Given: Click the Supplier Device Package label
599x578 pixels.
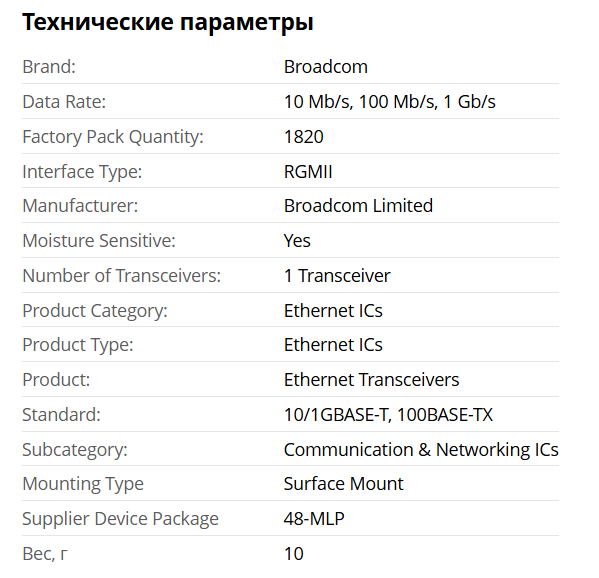Looking at the screenshot, I should (x=120, y=519).
